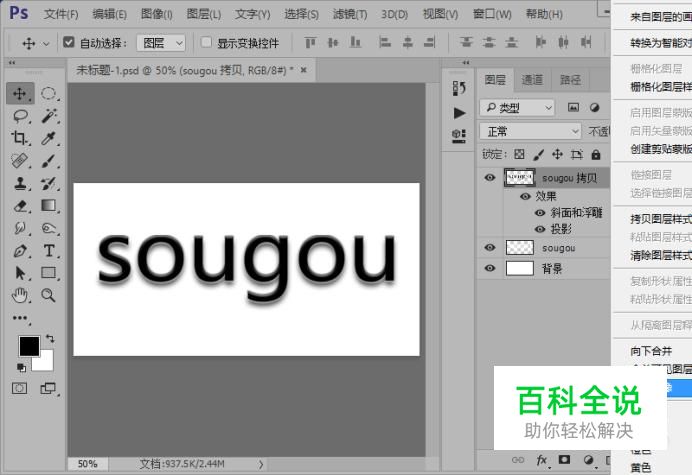Select the Magic Wand tool
Viewport: 692px width, 475px height.
point(49,116)
